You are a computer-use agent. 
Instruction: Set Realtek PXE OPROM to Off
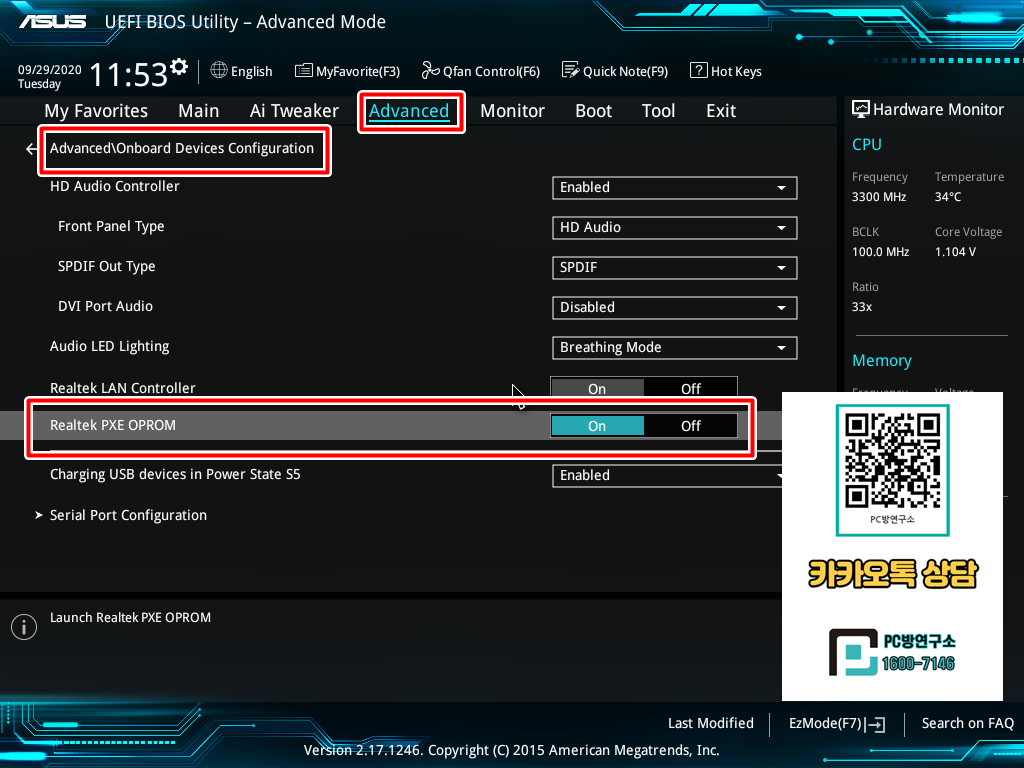click(690, 426)
